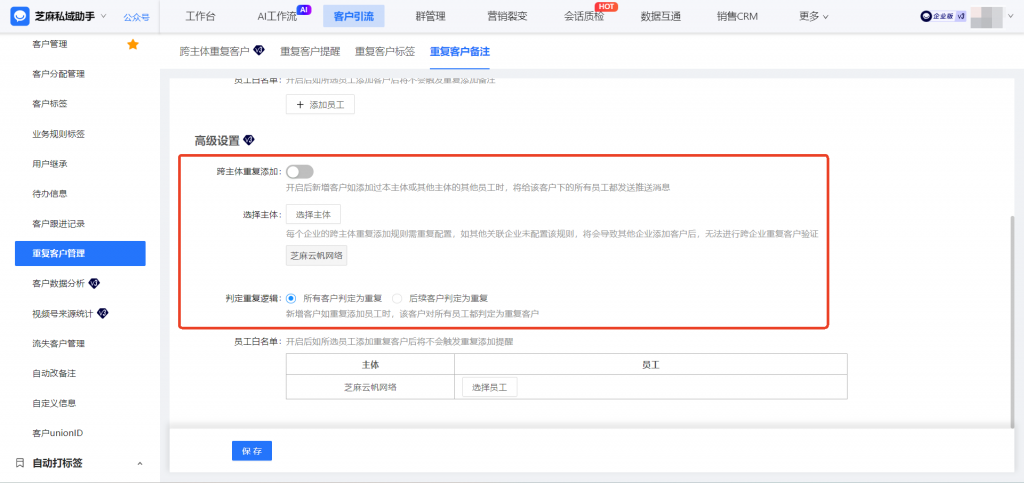Switch to the 重复客户备注 tab

pos(460,52)
